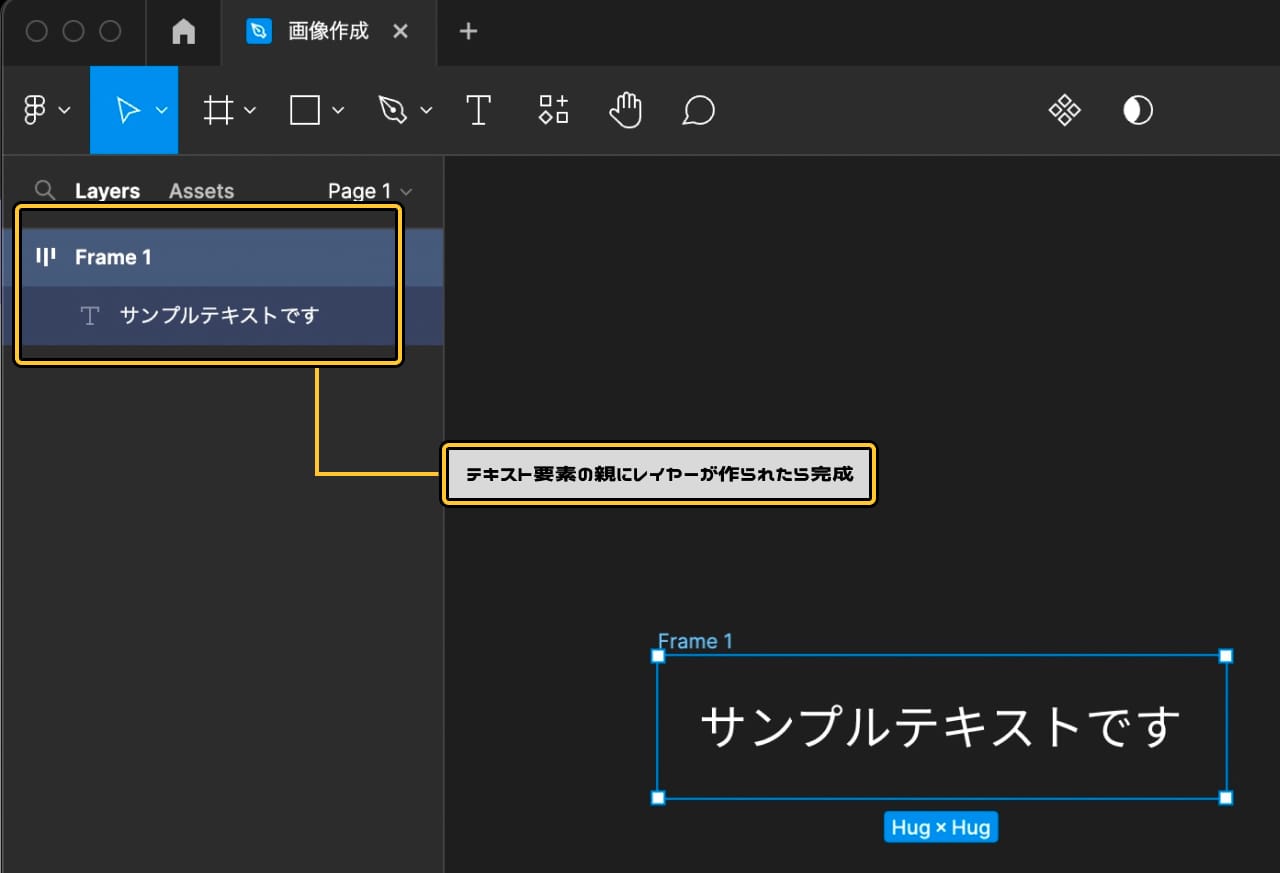Viewport: 1280px width, 873px height.
Task: Close the 画像作成 tab
Action: click(x=400, y=32)
